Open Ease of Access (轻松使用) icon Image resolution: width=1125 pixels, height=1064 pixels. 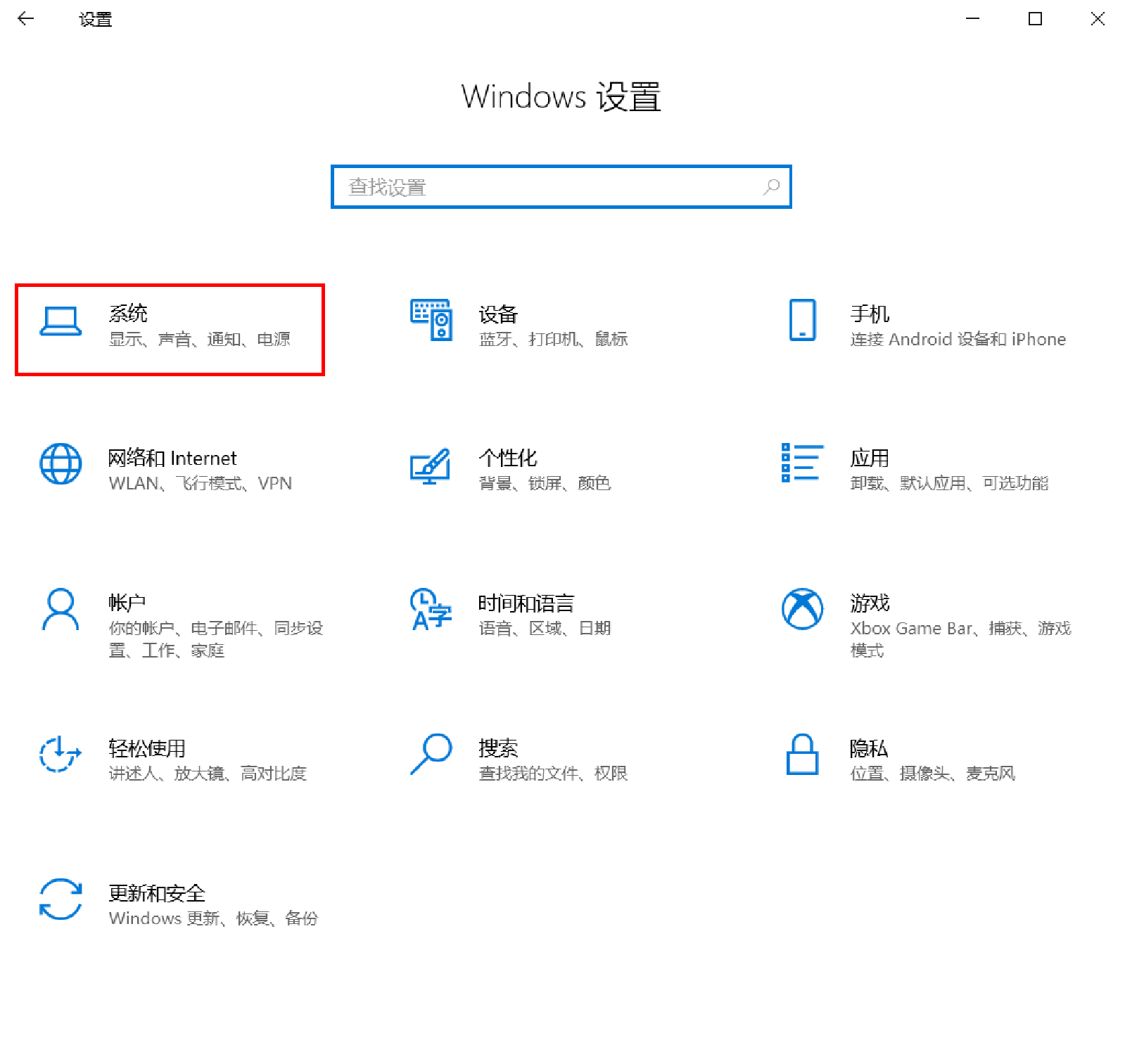[x=61, y=754]
